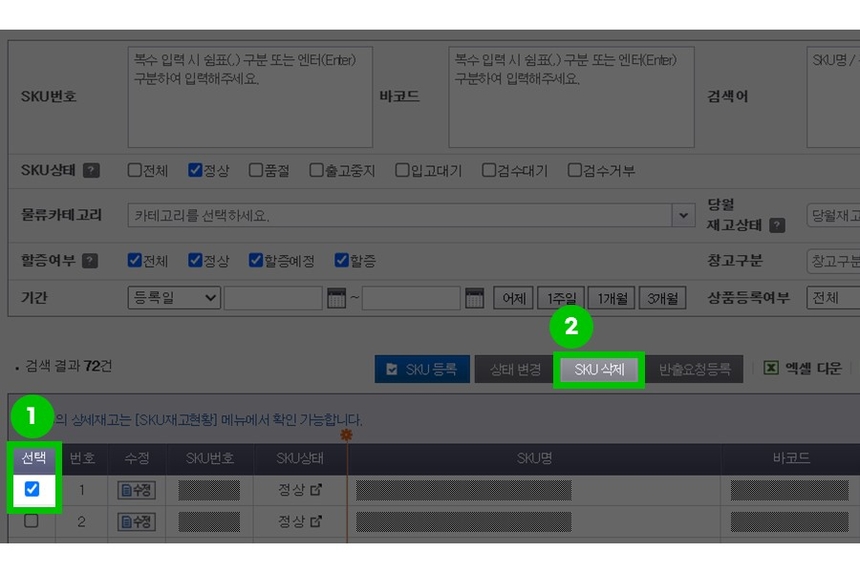The width and height of the screenshot is (860, 573).
Task: Set period to 어제
Action: coord(513,298)
